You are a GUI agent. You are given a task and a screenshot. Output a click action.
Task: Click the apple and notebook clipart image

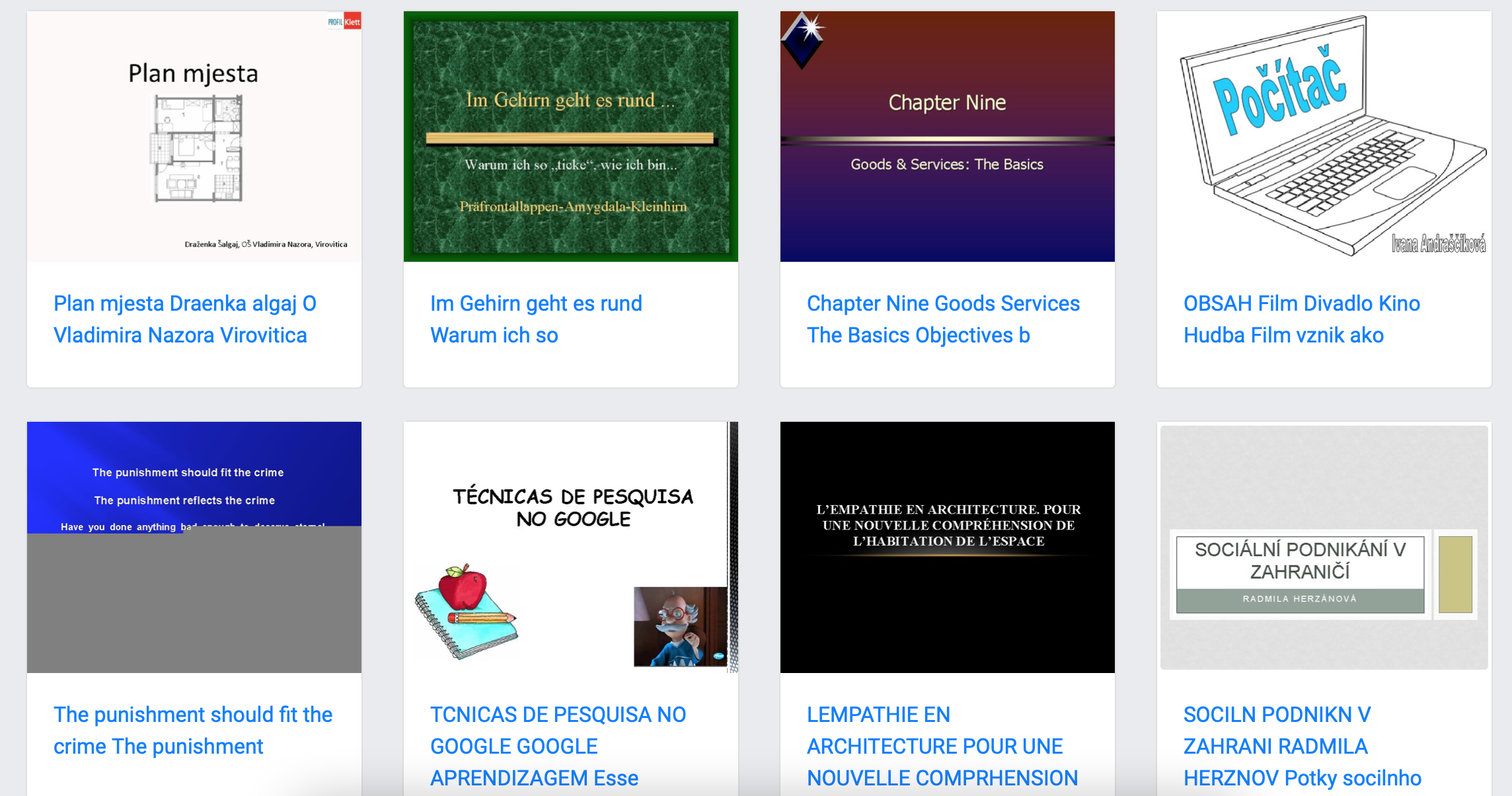(466, 612)
